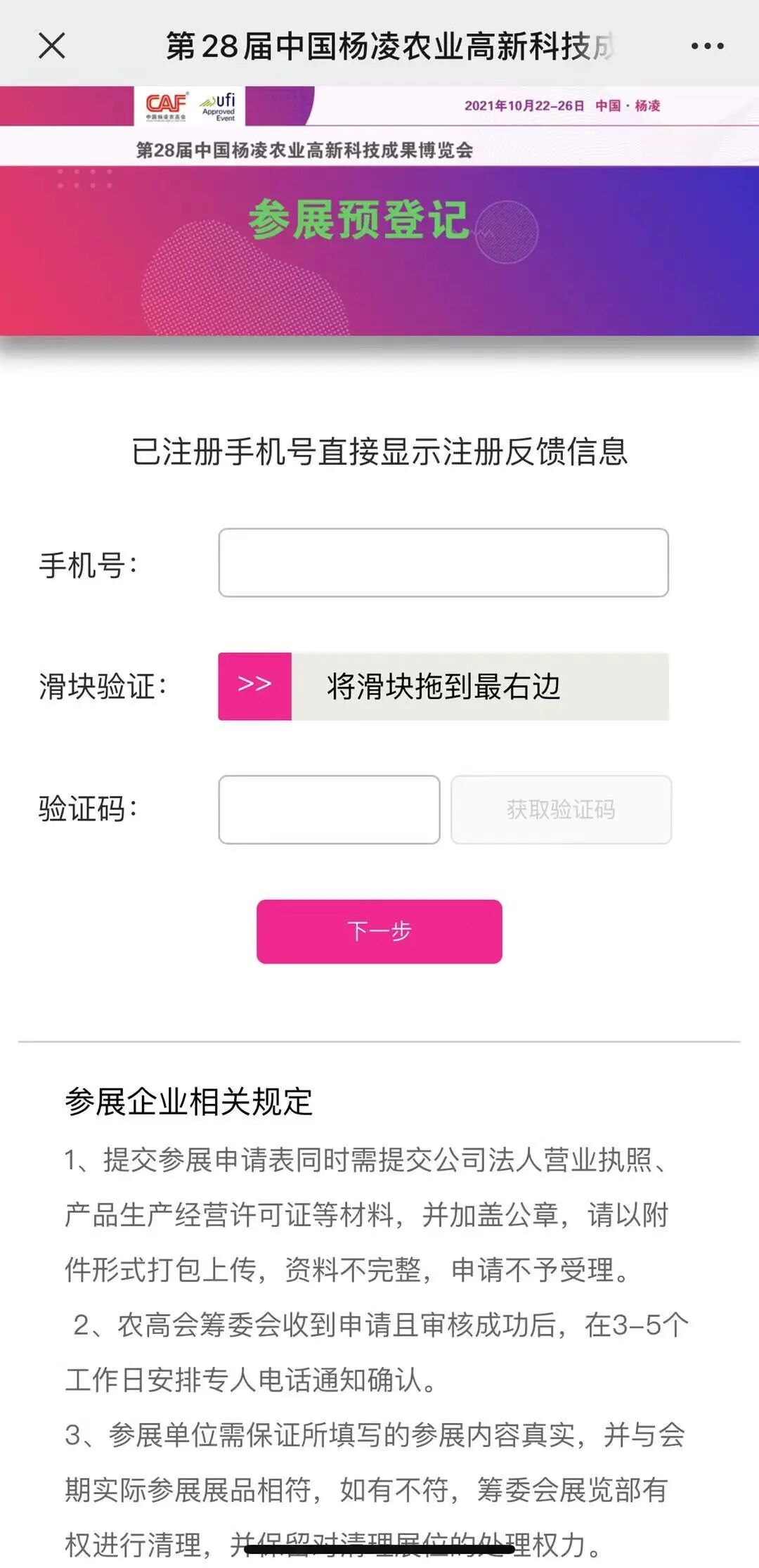Click the 下一步 next step button

click(x=379, y=931)
